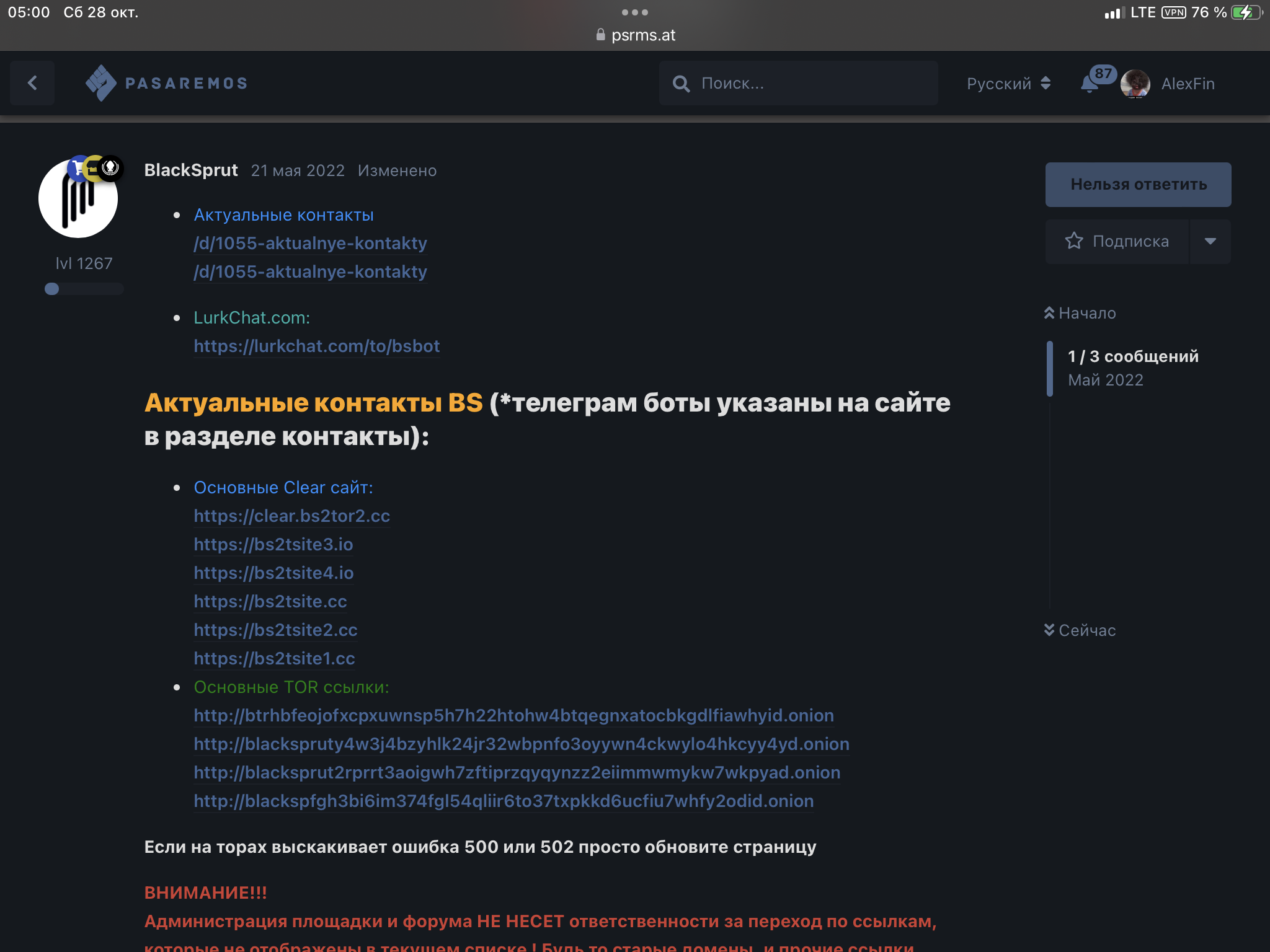1270x952 pixels.
Task: Click the Нельзя ответить button
Action: tap(1138, 185)
